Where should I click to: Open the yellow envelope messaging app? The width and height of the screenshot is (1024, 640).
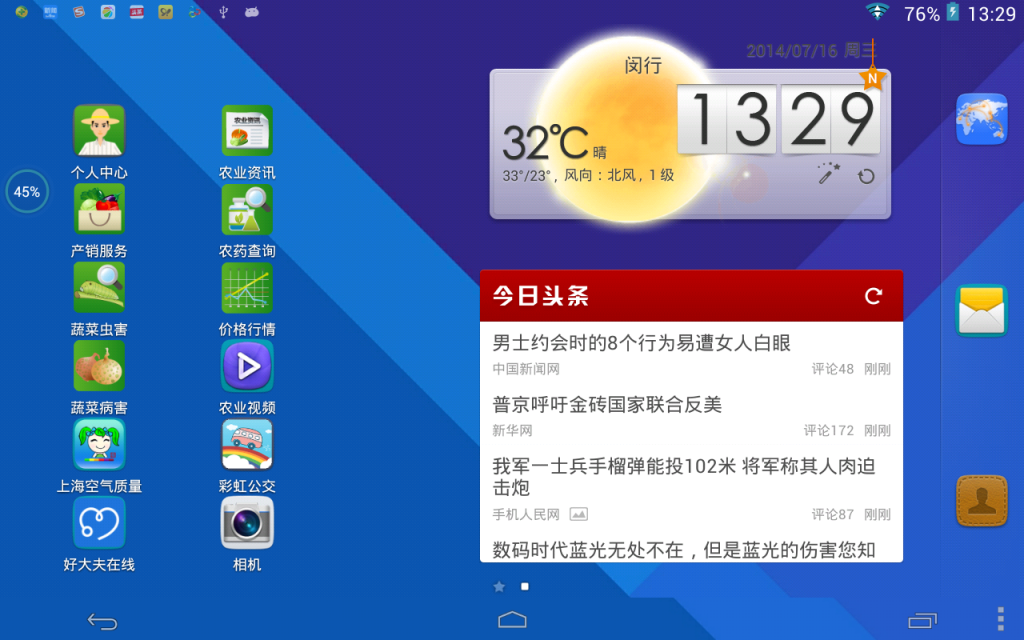pos(981,311)
